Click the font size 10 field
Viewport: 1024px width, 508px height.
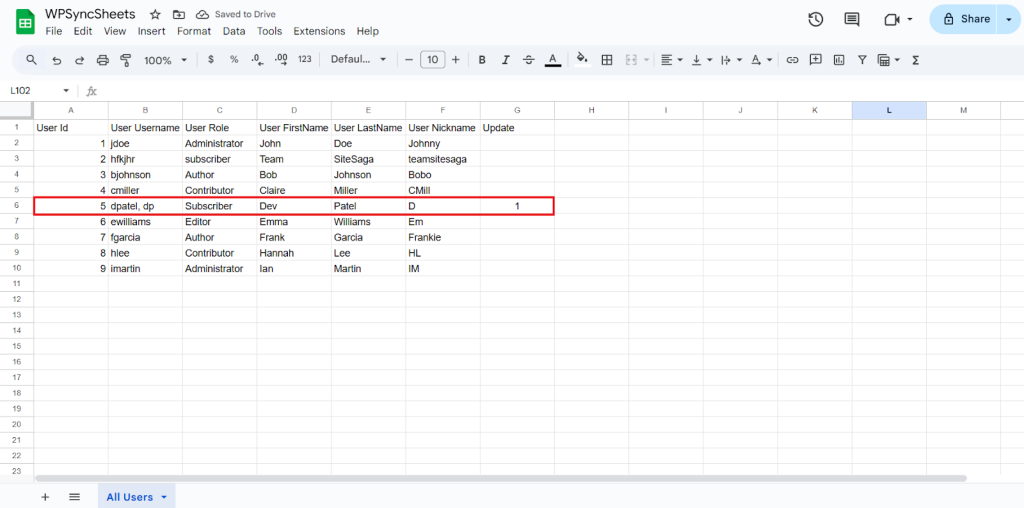pyautogui.click(x=432, y=60)
